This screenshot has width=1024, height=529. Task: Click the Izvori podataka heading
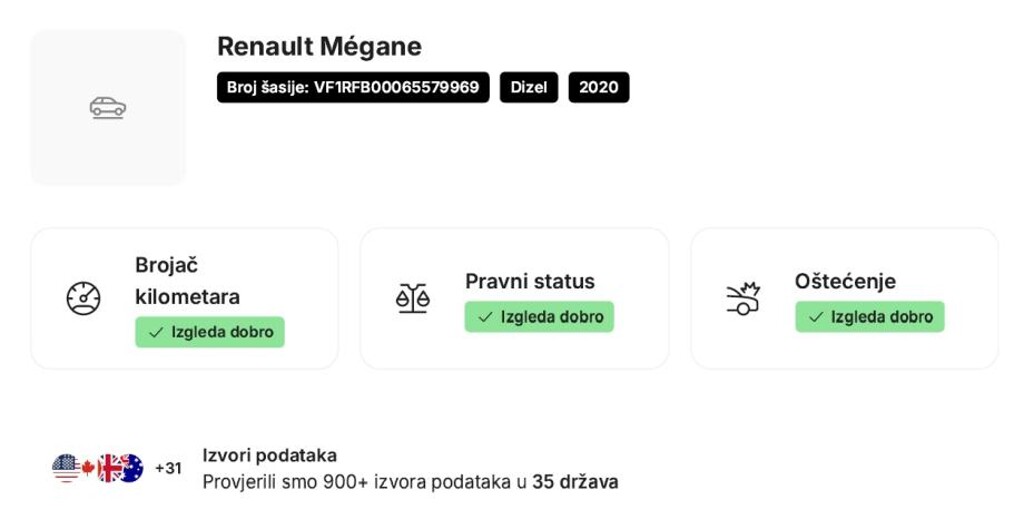click(x=270, y=455)
